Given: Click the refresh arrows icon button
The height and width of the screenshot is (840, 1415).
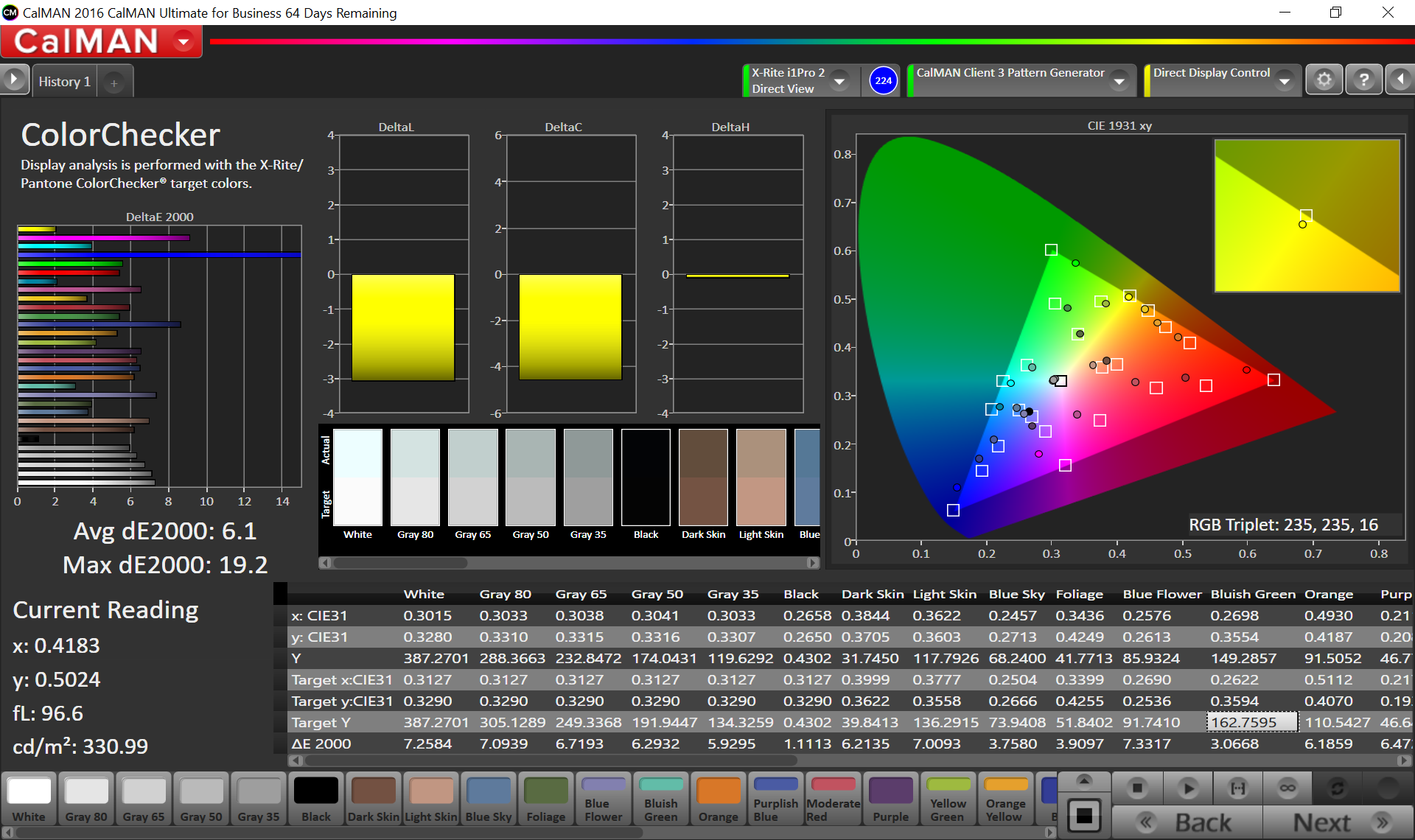Looking at the screenshot, I should pyautogui.click(x=1337, y=788).
